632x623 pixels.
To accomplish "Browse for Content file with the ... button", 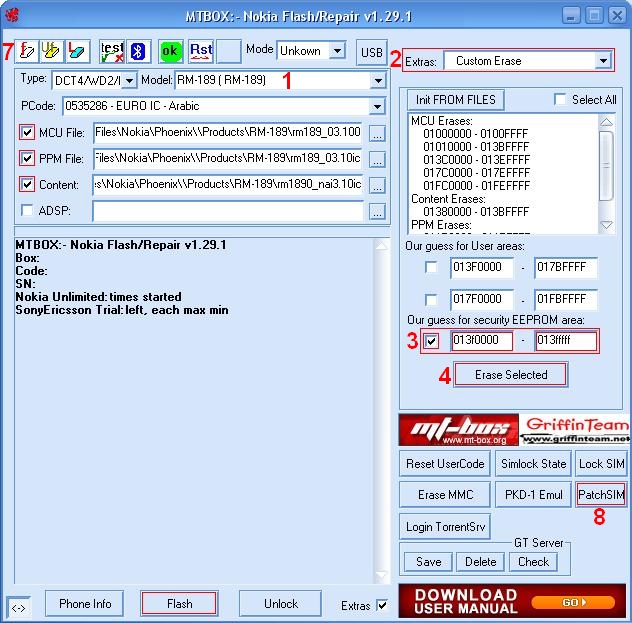I will coord(377,185).
